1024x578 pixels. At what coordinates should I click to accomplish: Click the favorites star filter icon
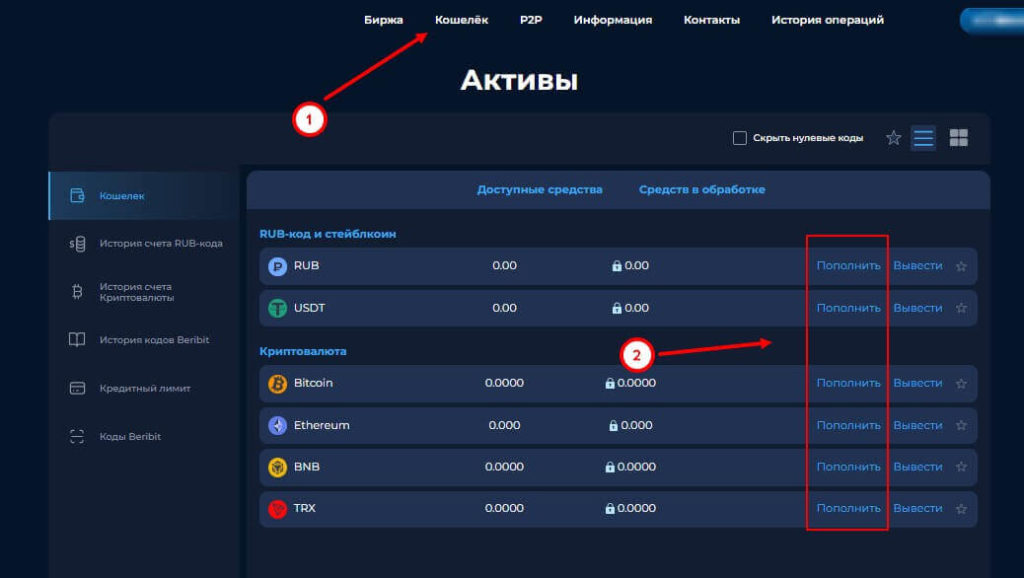tap(893, 138)
